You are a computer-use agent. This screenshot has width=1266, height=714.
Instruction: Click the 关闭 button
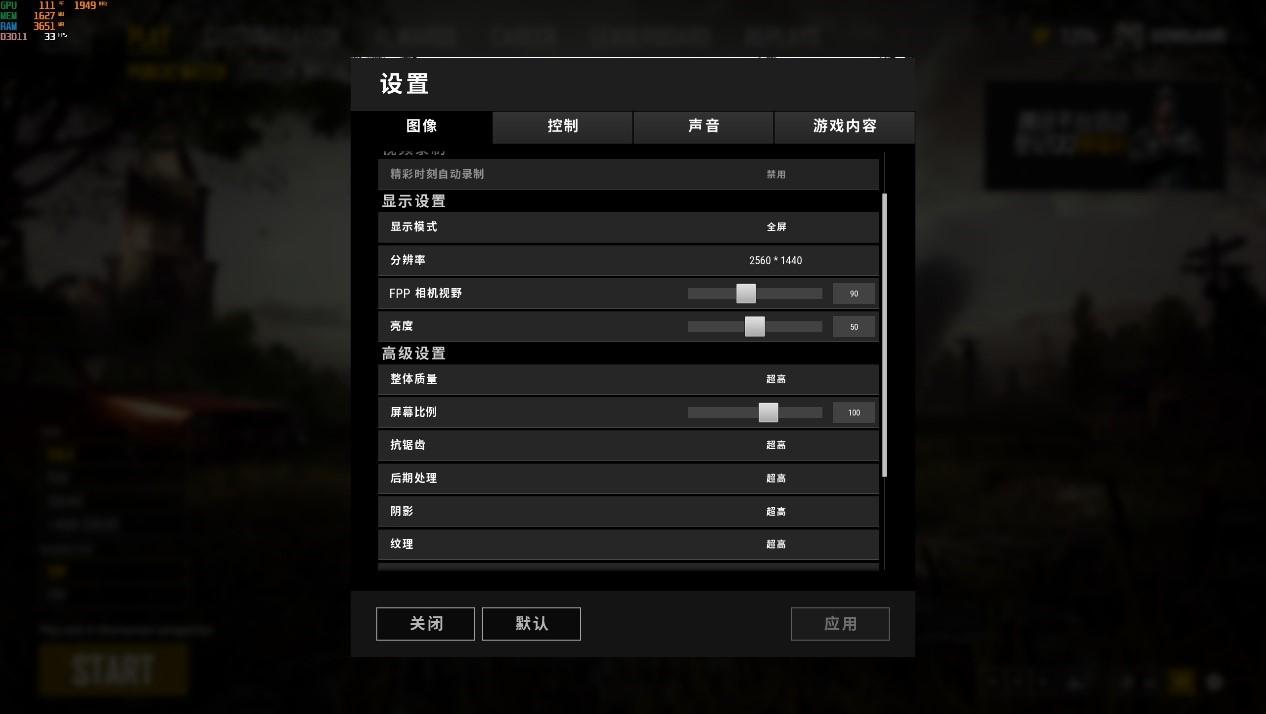[x=426, y=624]
